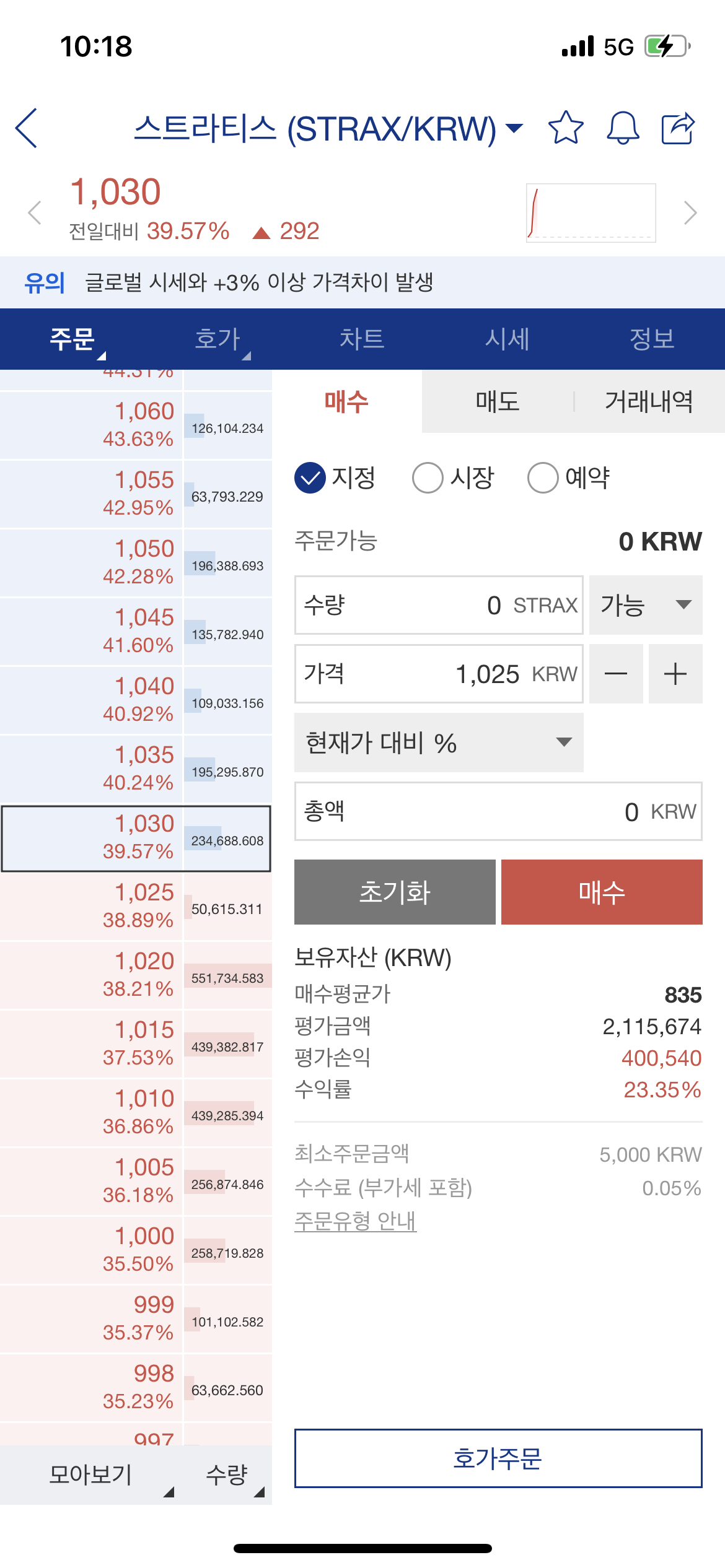This screenshot has width=725, height=1568.
Task: Expand the 현재가 대비 % dropdown
Action: pos(439,743)
